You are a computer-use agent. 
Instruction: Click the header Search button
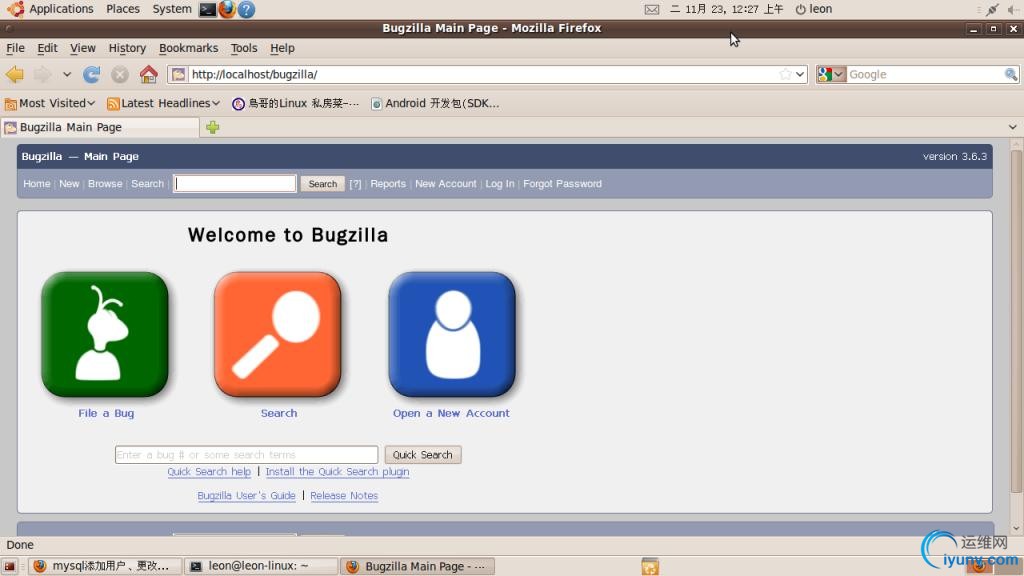point(323,184)
